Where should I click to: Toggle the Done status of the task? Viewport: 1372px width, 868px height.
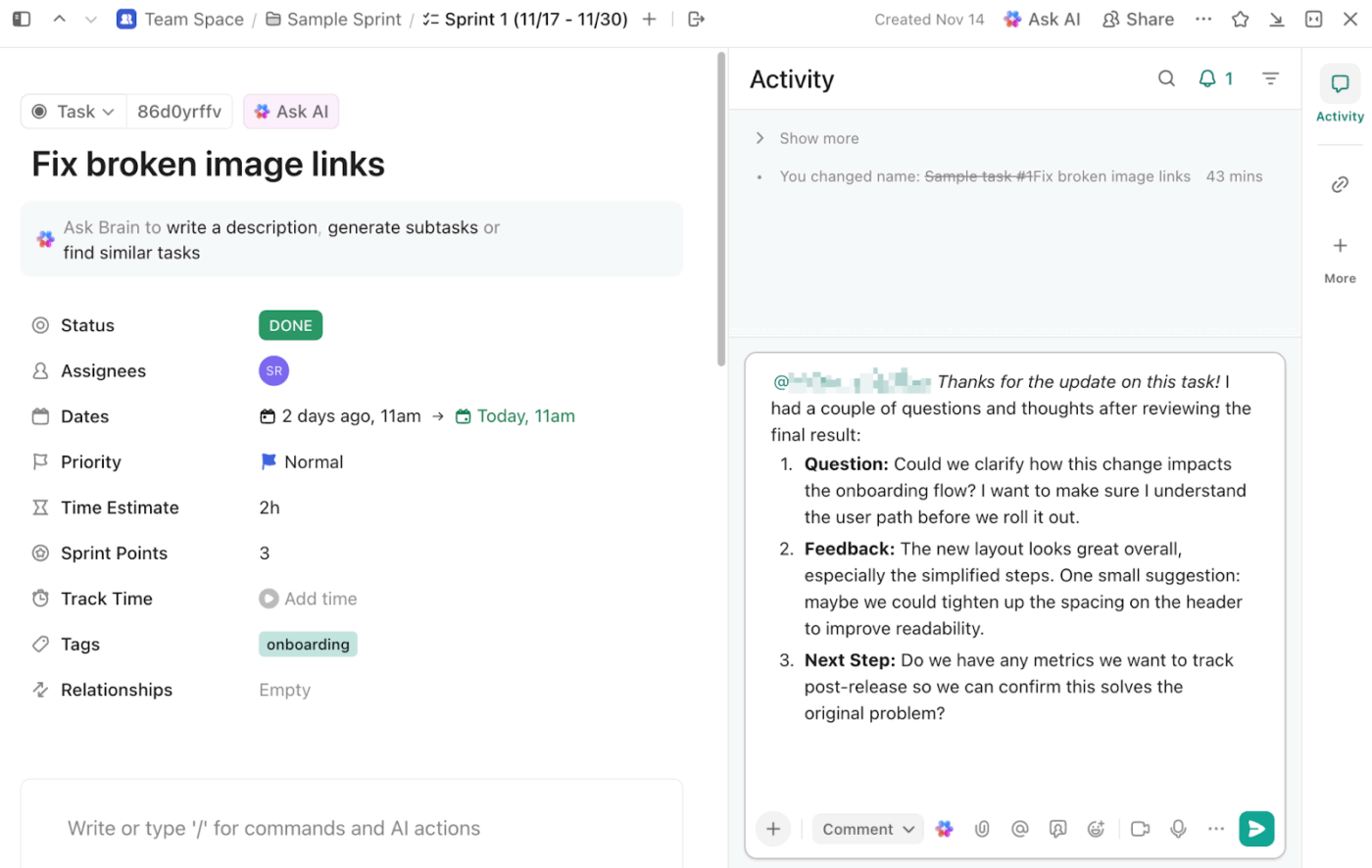[x=290, y=324]
